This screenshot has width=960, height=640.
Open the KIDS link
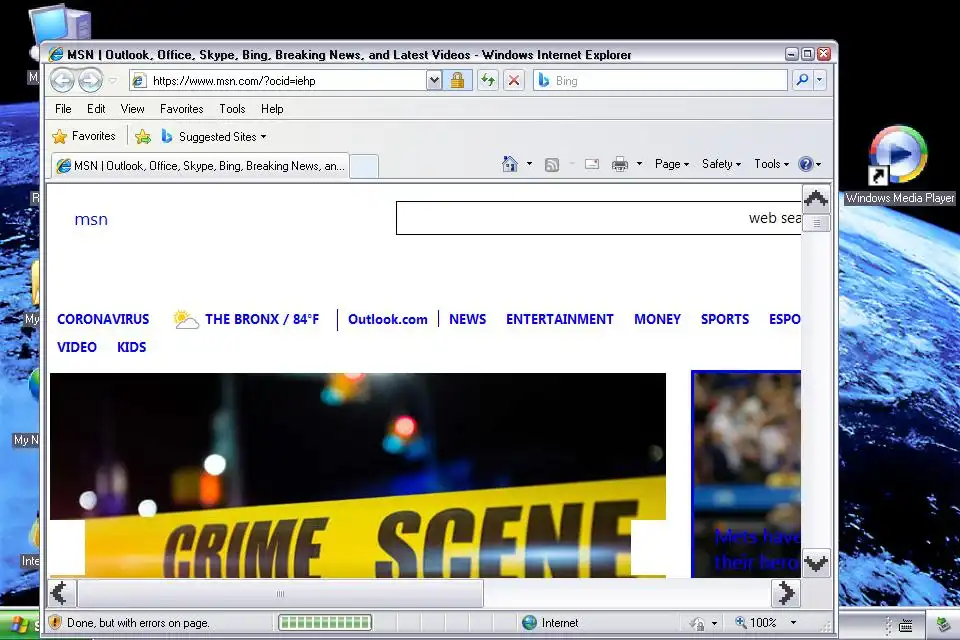[131, 347]
